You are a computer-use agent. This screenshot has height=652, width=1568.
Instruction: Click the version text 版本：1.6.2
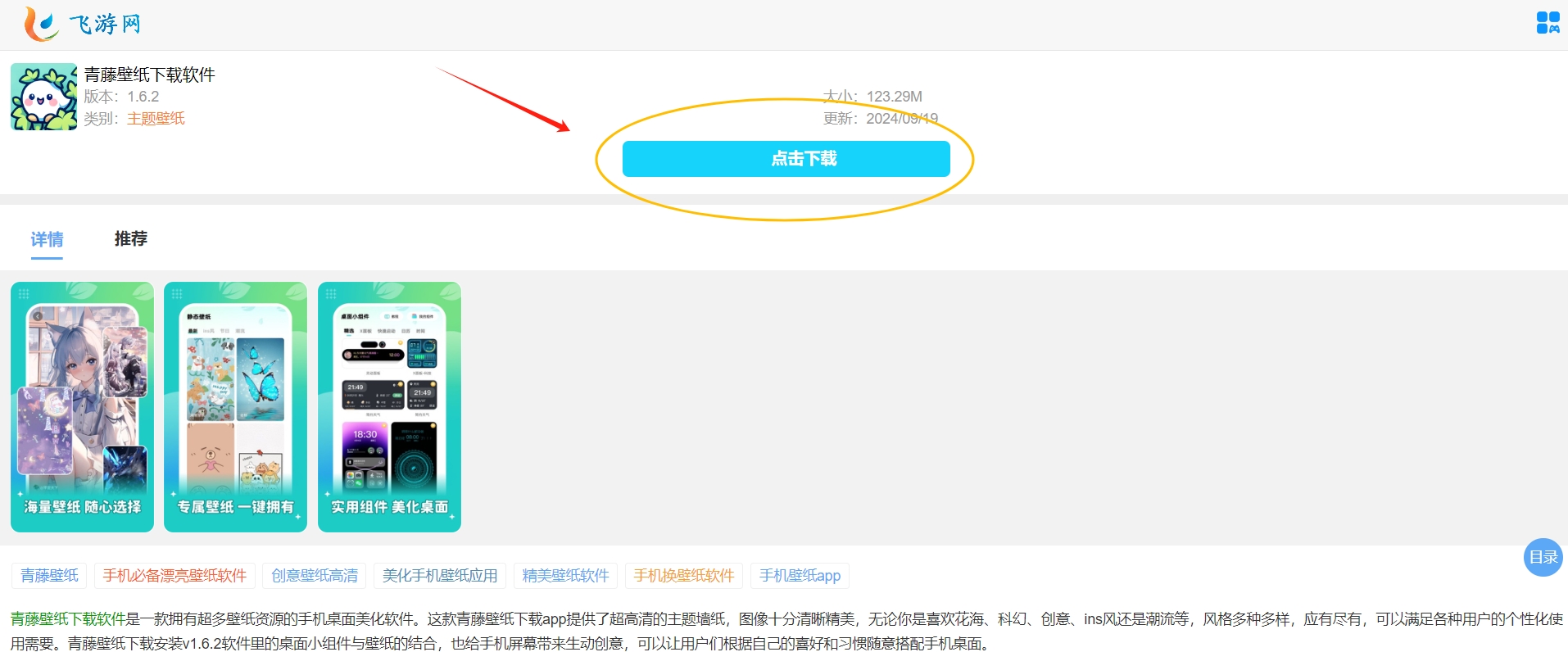coord(121,97)
